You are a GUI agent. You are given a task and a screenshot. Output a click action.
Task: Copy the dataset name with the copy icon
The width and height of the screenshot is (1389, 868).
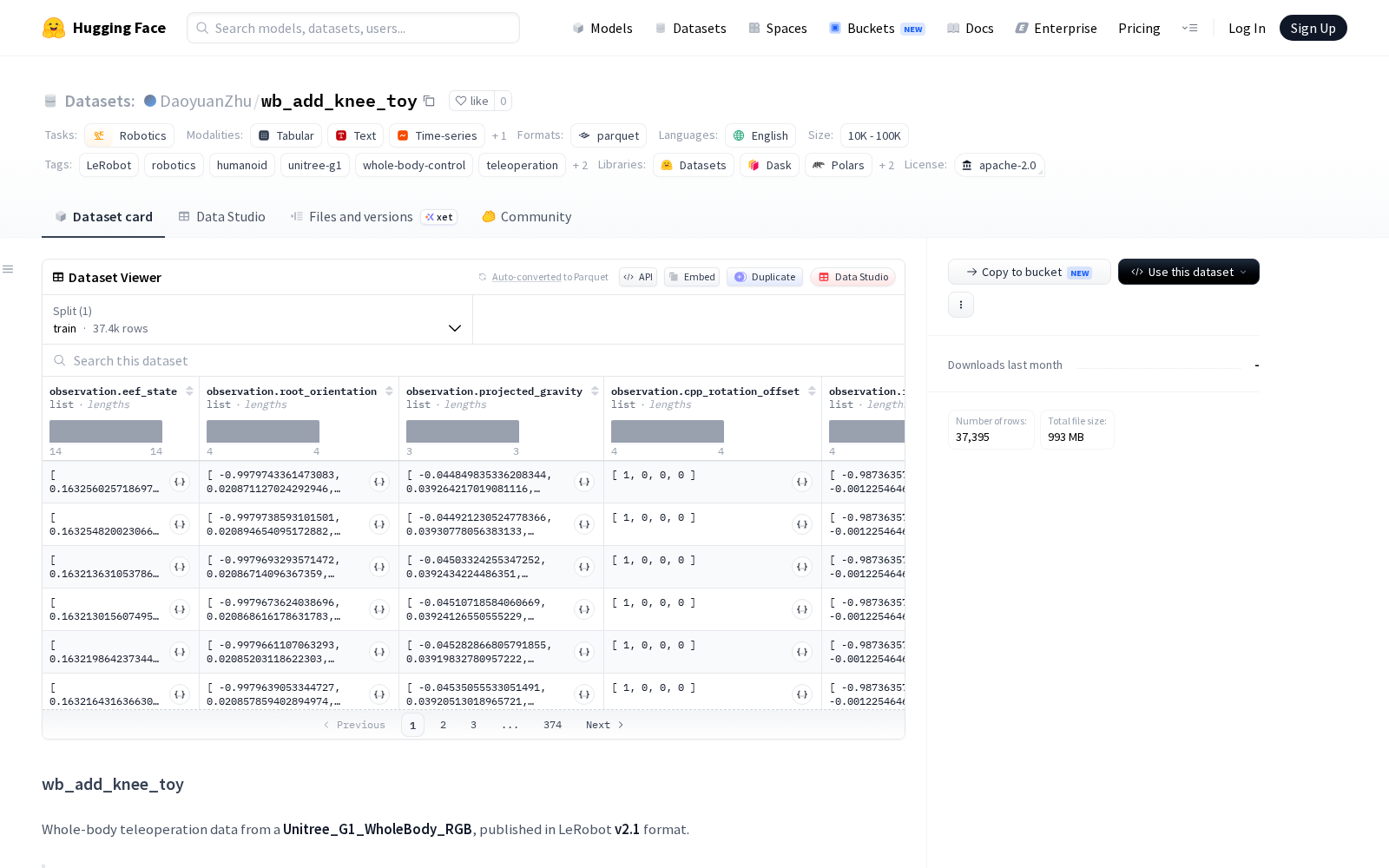pos(429,101)
